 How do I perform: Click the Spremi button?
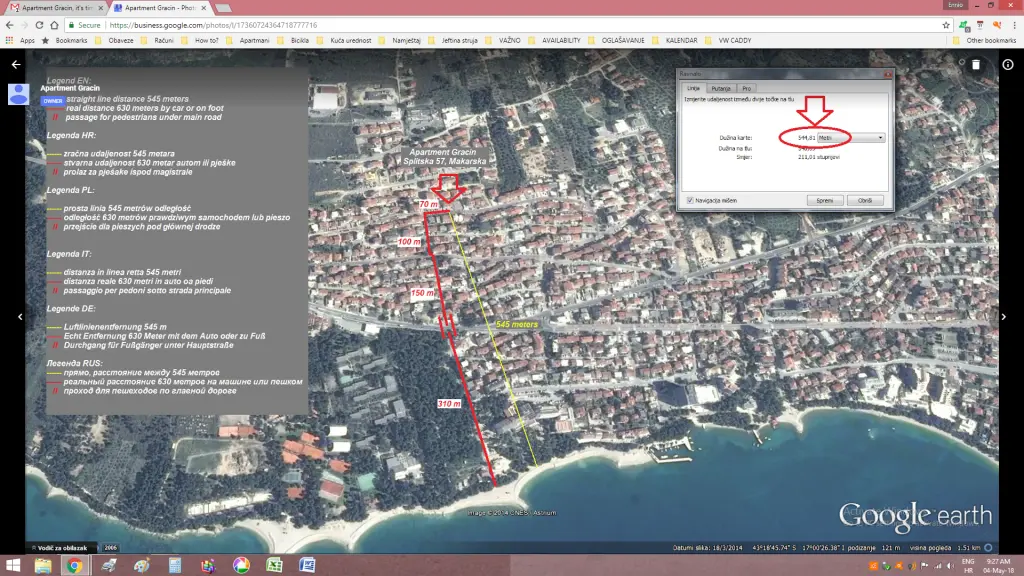pyautogui.click(x=824, y=200)
